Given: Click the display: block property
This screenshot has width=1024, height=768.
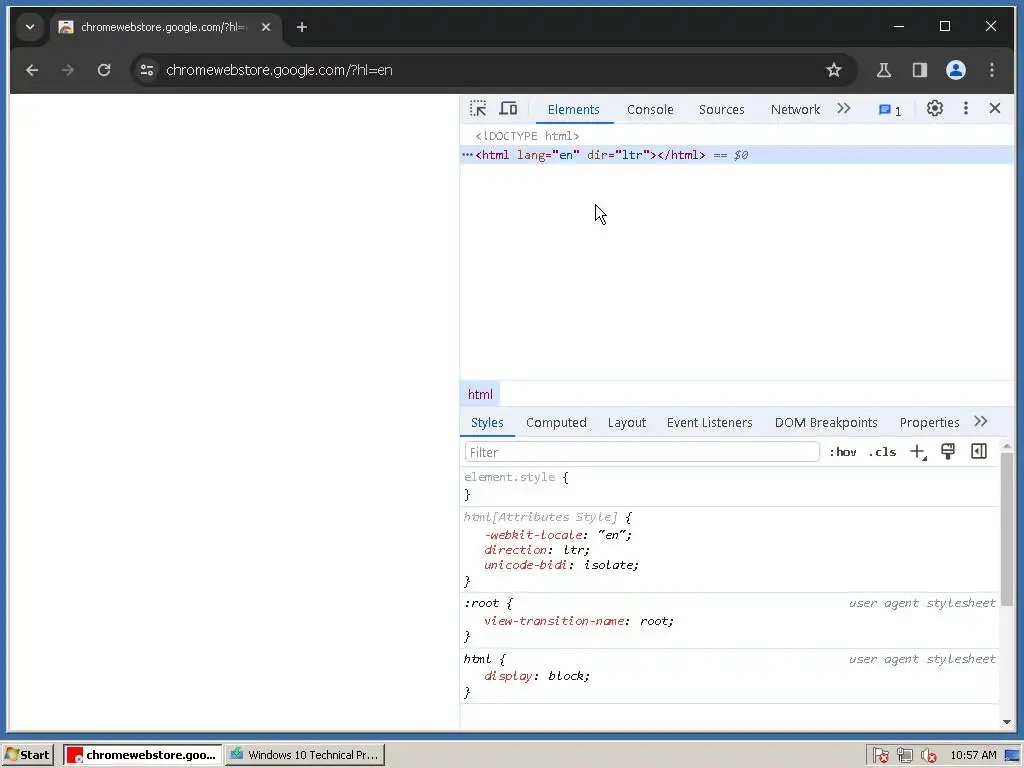Looking at the screenshot, I should click(x=537, y=676).
